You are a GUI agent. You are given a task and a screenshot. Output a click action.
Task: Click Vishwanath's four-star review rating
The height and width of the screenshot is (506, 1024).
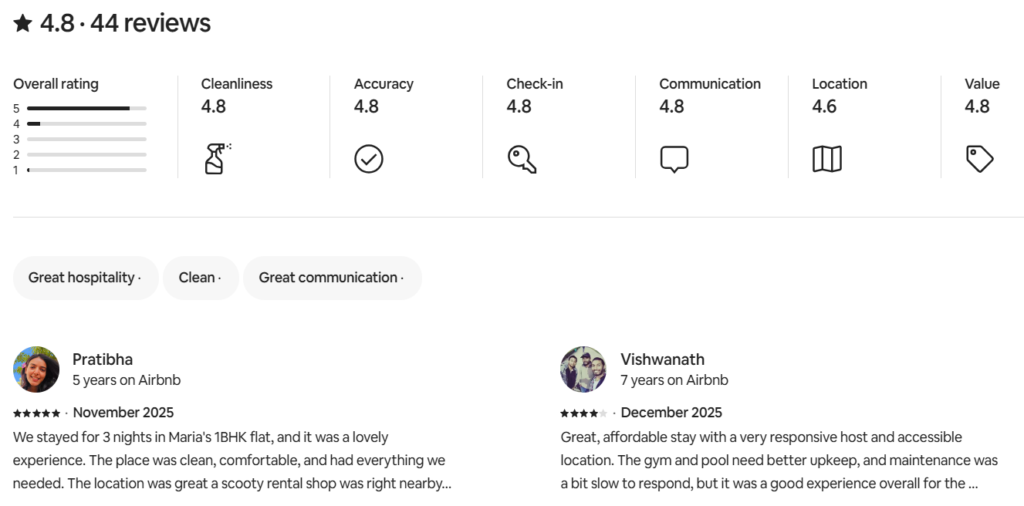tap(584, 413)
